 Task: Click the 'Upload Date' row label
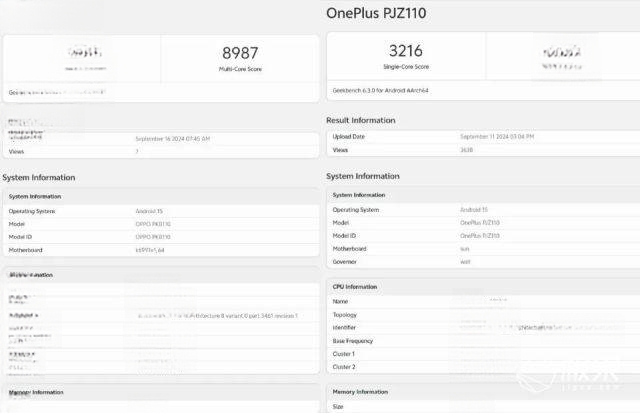[349, 137]
